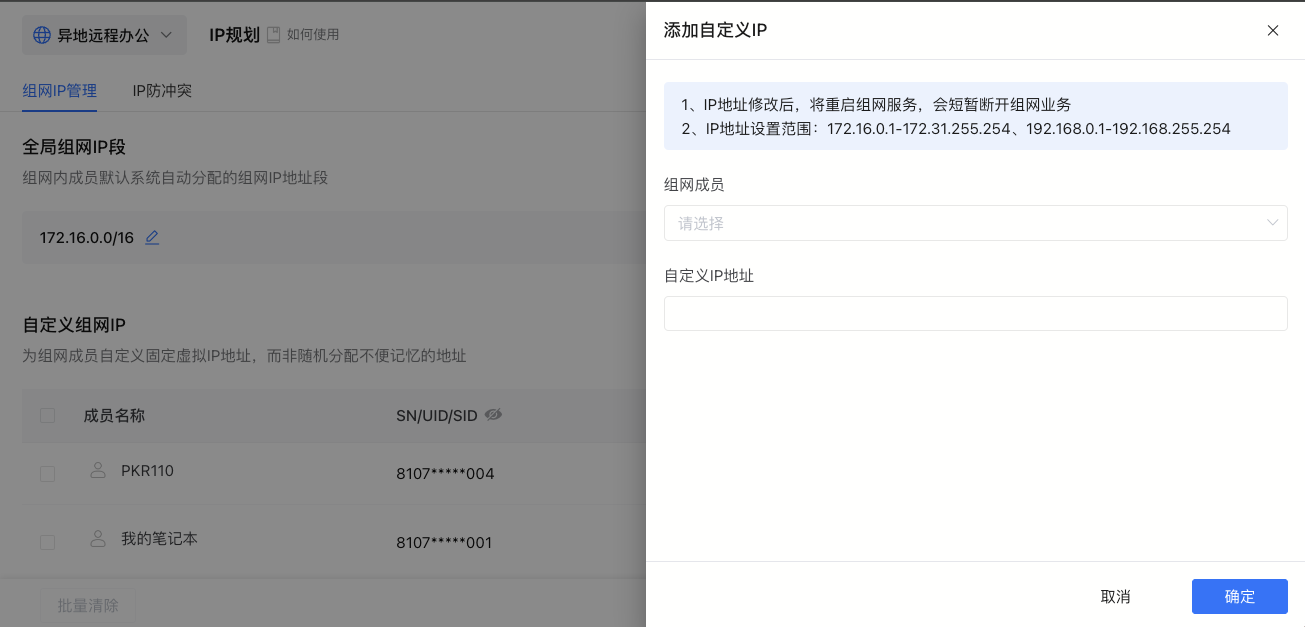Check the 我的笔记本 row checkbox
1305x627 pixels.
(x=47, y=542)
